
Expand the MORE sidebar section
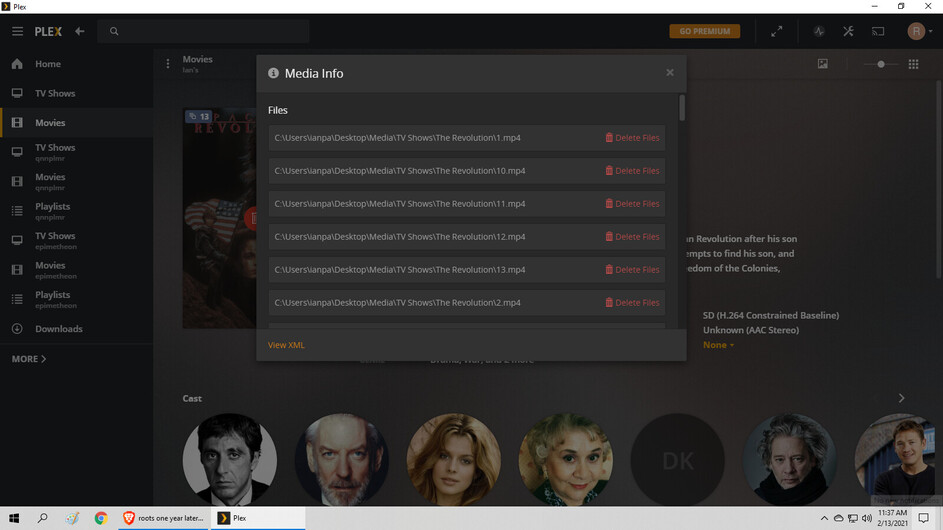[29, 359]
